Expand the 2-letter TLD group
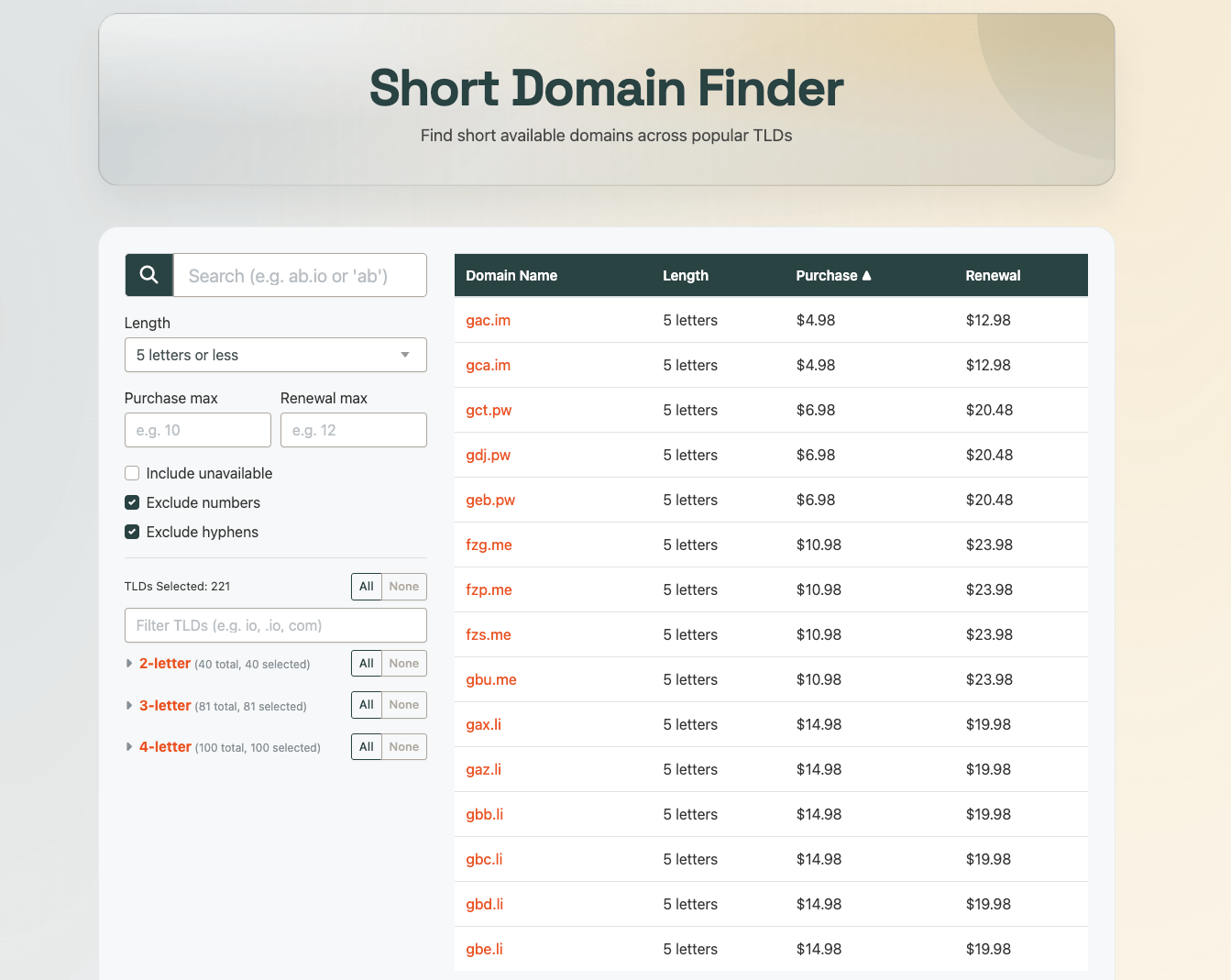Image resolution: width=1231 pixels, height=980 pixels. [165, 663]
